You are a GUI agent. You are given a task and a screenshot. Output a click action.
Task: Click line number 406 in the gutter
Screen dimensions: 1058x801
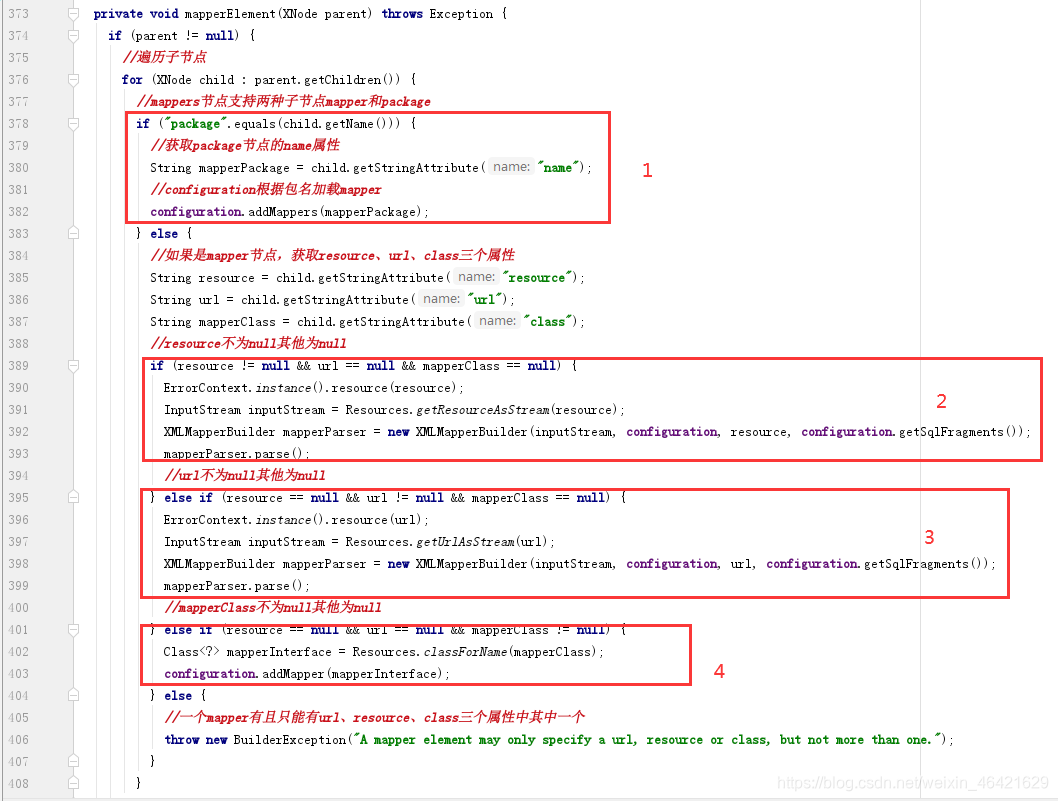(18, 740)
